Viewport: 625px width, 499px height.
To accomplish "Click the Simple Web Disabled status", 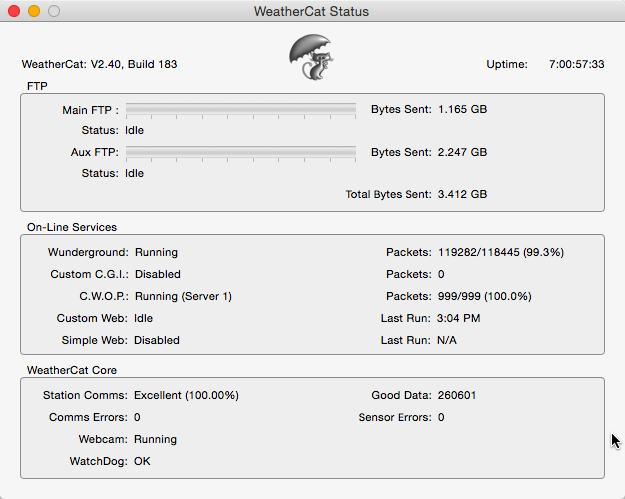I will tap(157, 340).
